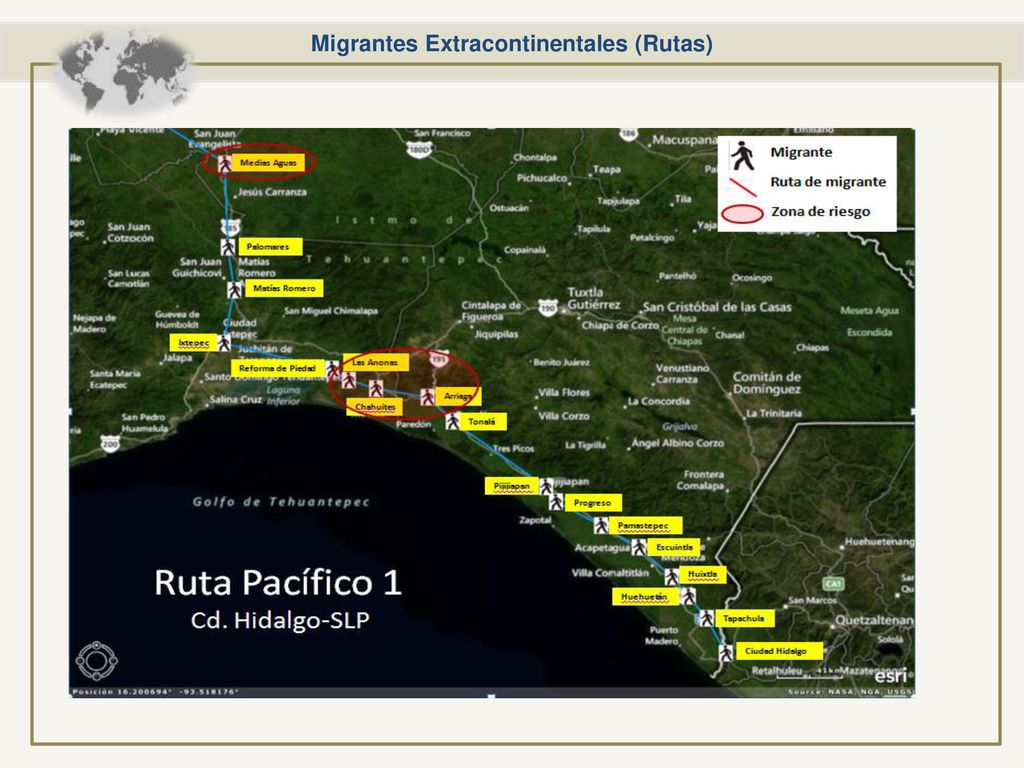
Task: Click the Salina Cruz city name
Action: (x=236, y=400)
